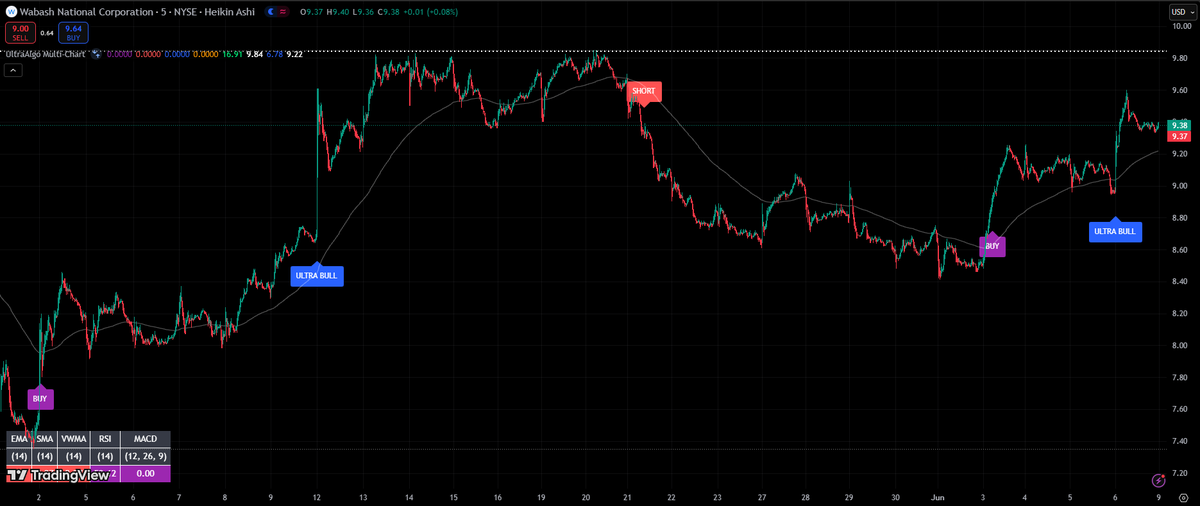Collapse the indicator legend with the chevron
The image size is (1200, 506).
(x=13, y=70)
